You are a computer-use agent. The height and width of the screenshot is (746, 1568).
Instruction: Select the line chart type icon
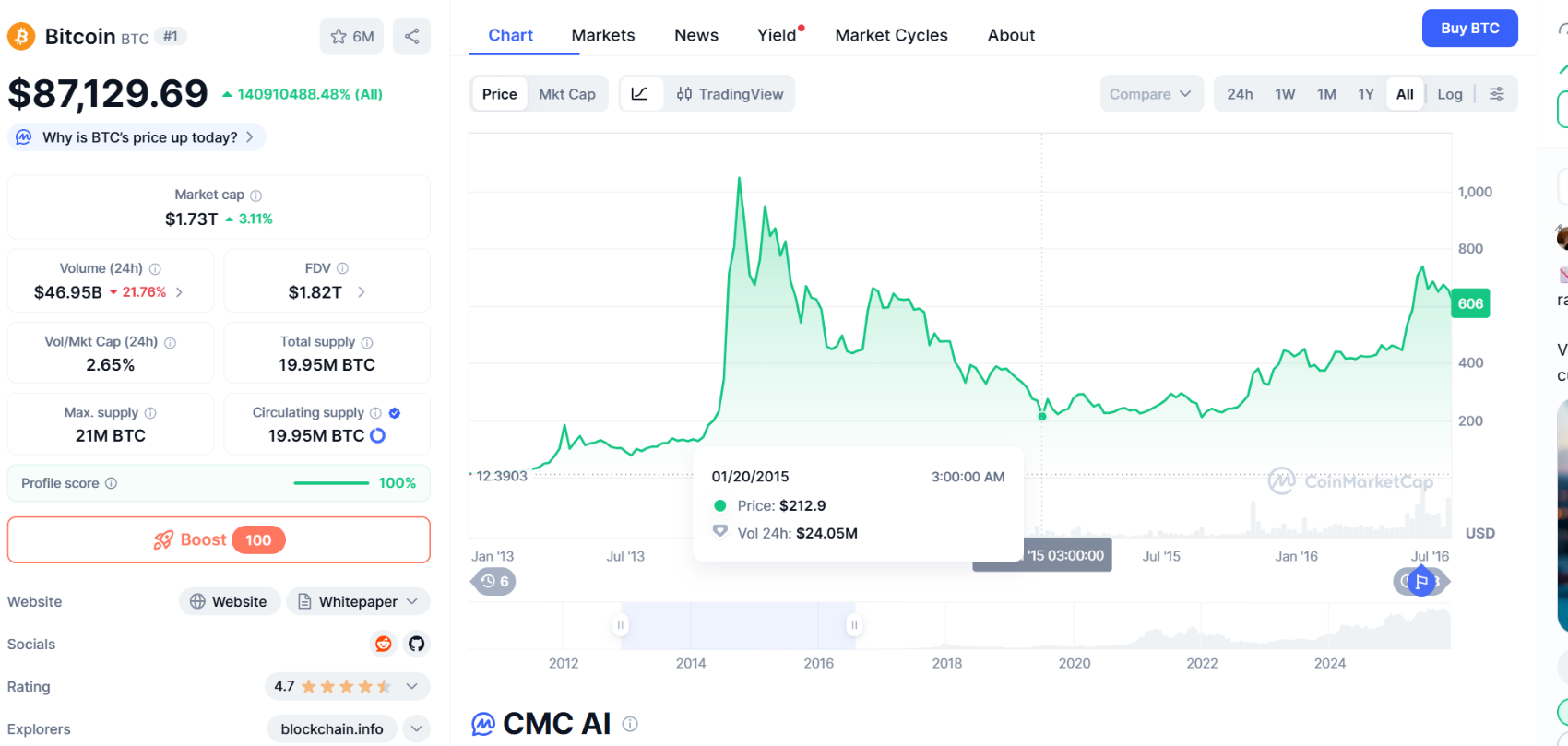pyautogui.click(x=640, y=94)
